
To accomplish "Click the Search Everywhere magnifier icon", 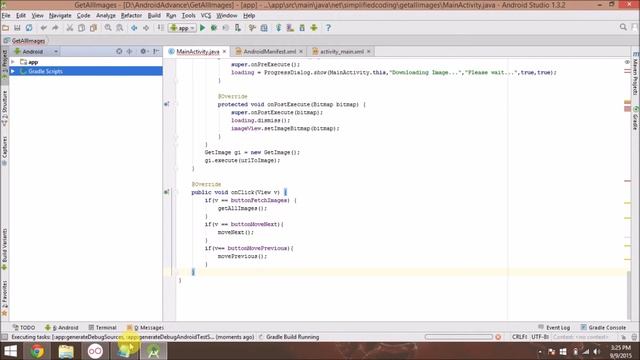I will [623, 27].
